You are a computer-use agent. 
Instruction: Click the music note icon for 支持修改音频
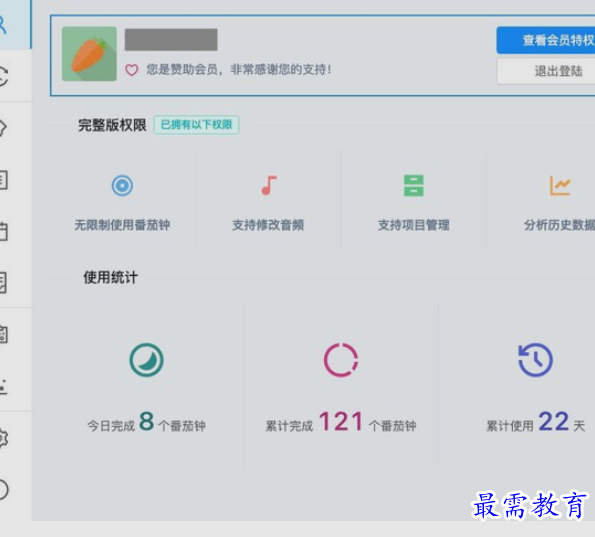(269, 186)
